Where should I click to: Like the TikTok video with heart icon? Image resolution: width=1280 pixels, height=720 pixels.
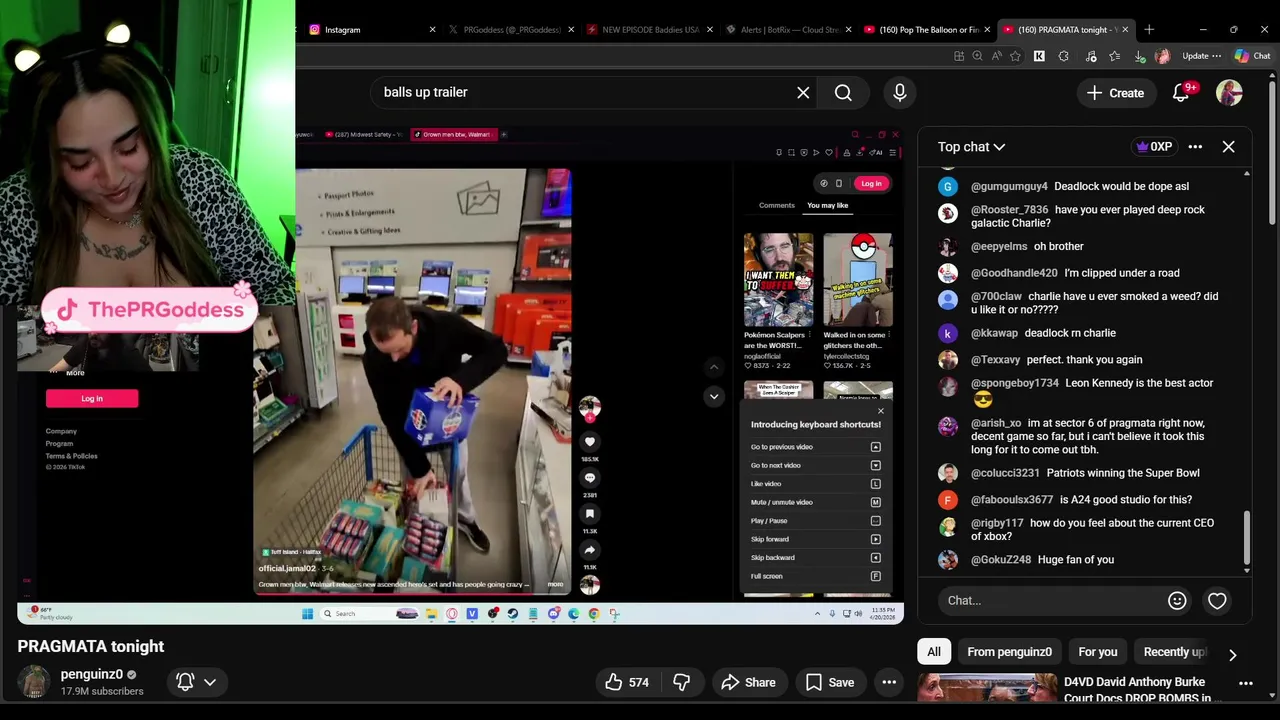590,441
